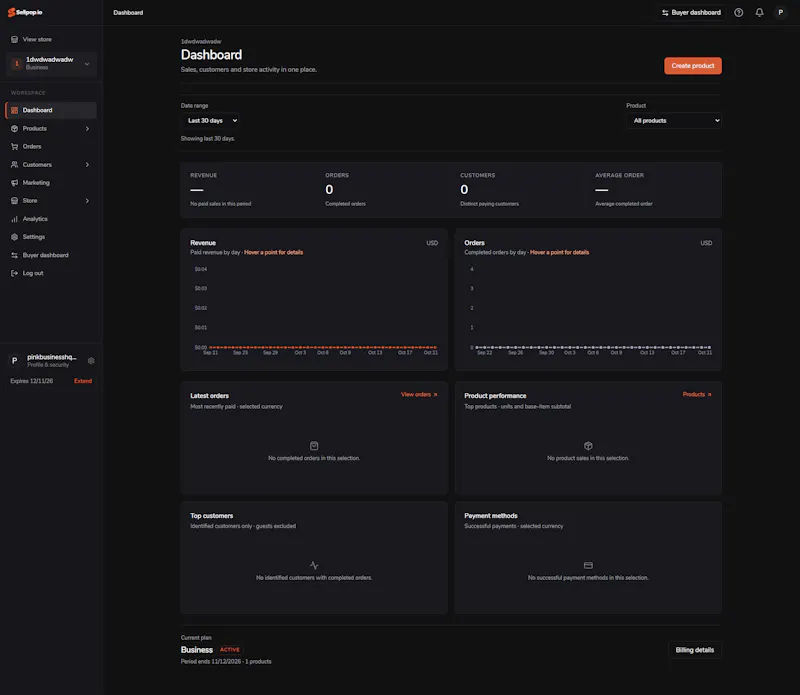Image resolution: width=800 pixels, height=695 pixels.
Task: Click the 'Average completed order' text
Action: (623, 204)
